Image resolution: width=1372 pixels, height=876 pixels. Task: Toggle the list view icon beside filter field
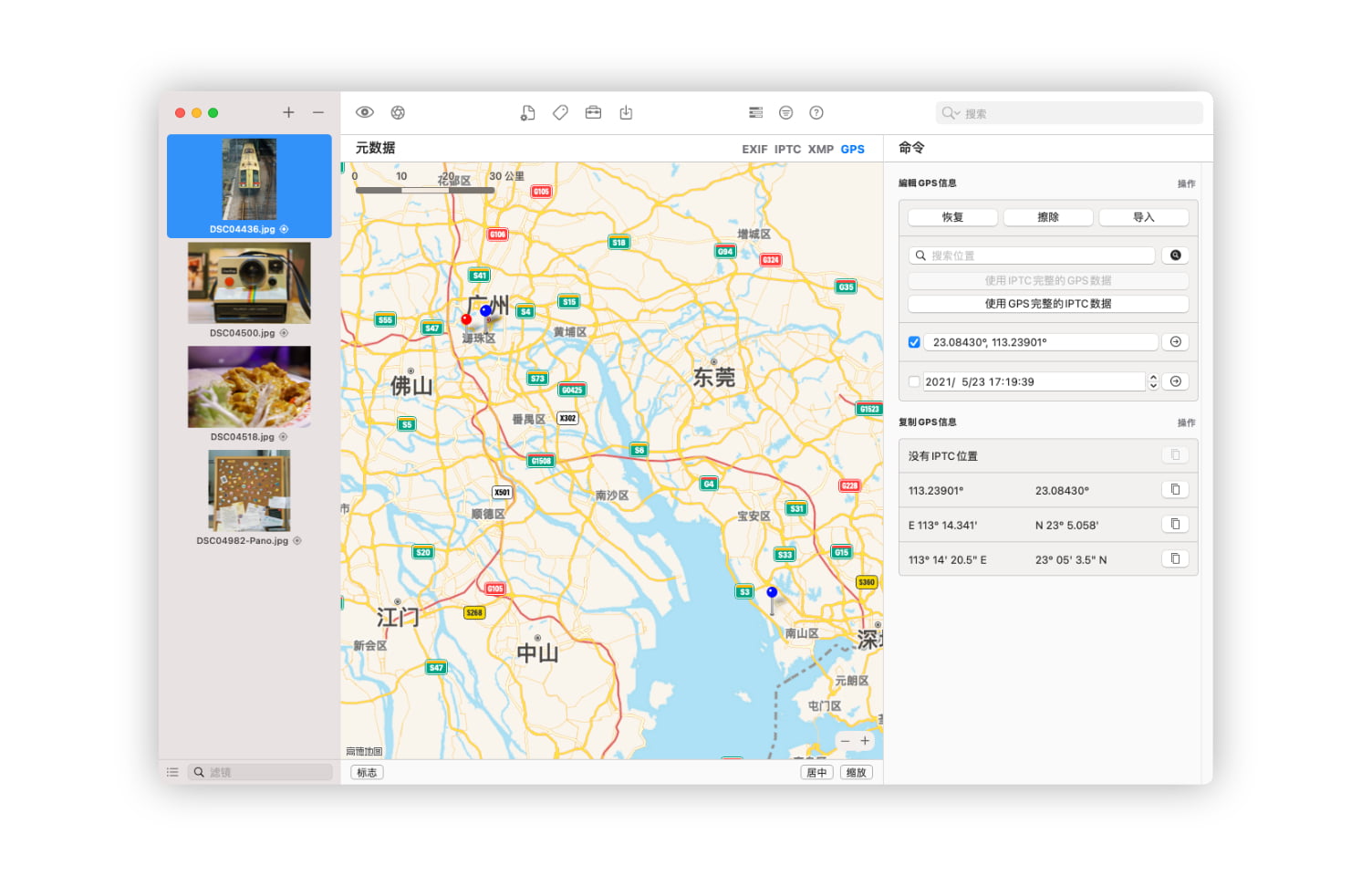click(x=172, y=772)
